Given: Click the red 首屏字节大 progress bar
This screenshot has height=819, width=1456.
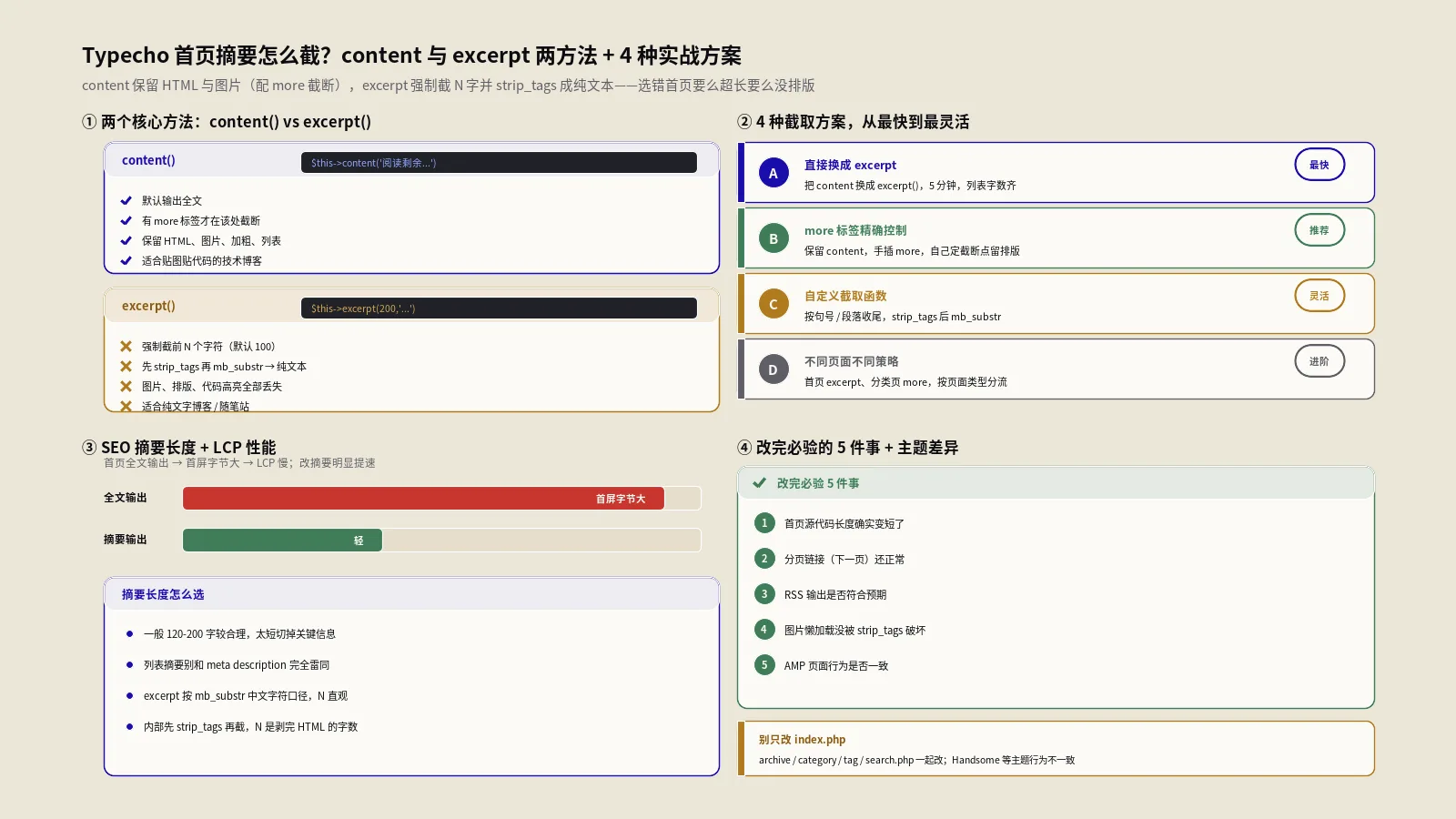Looking at the screenshot, I should click(x=423, y=499).
